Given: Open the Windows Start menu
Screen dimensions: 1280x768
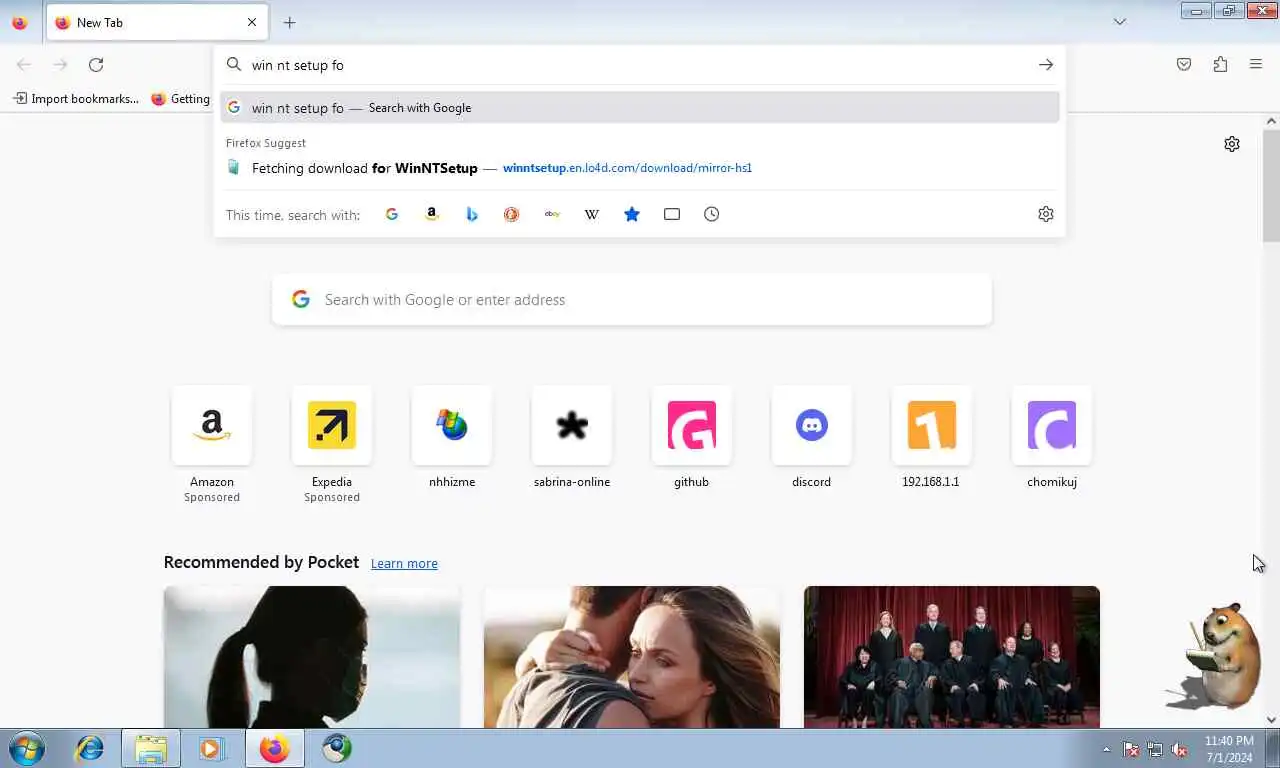Looking at the screenshot, I should (x=27, y=749).
